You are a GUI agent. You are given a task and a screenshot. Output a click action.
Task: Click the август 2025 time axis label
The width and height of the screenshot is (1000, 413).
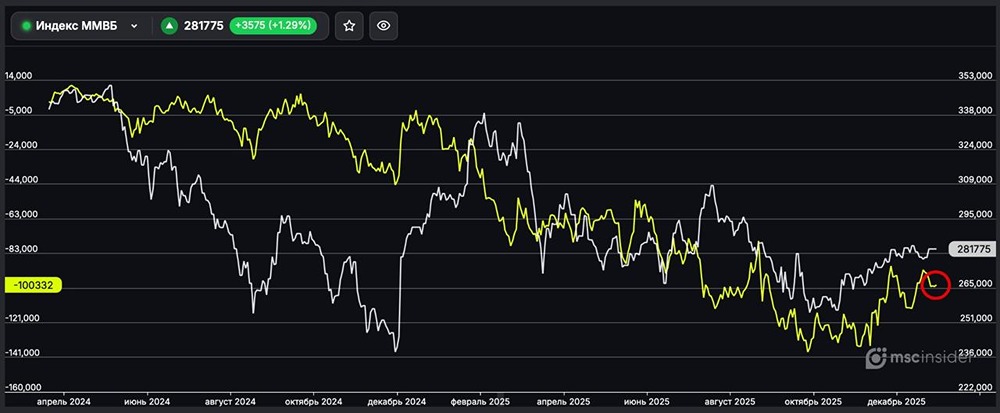[x=730, y=402]
